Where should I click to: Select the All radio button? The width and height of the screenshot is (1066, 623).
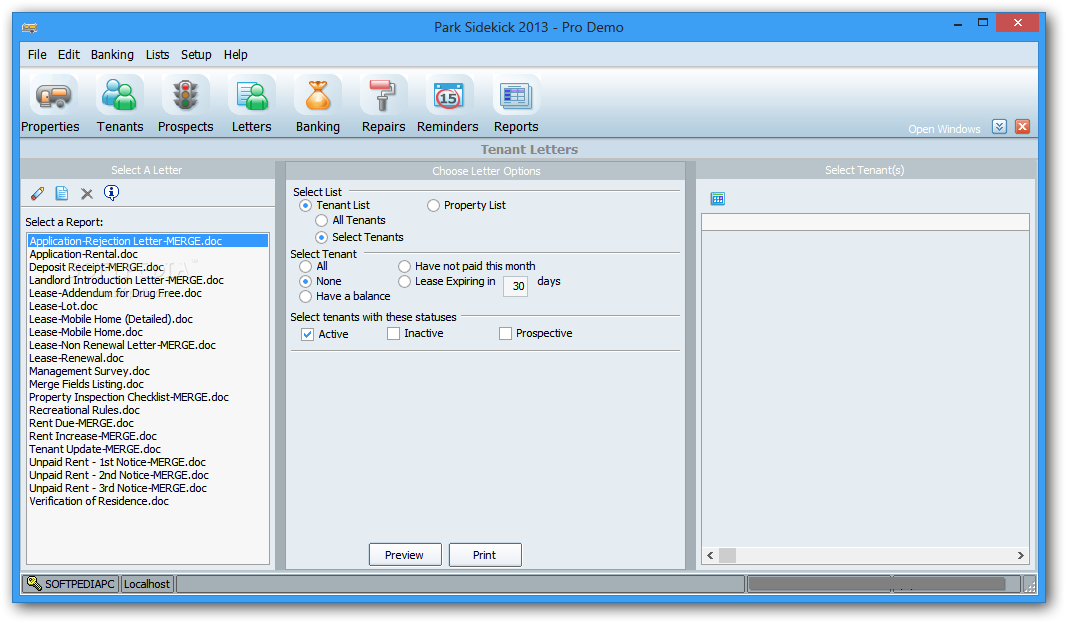point(306,267)
